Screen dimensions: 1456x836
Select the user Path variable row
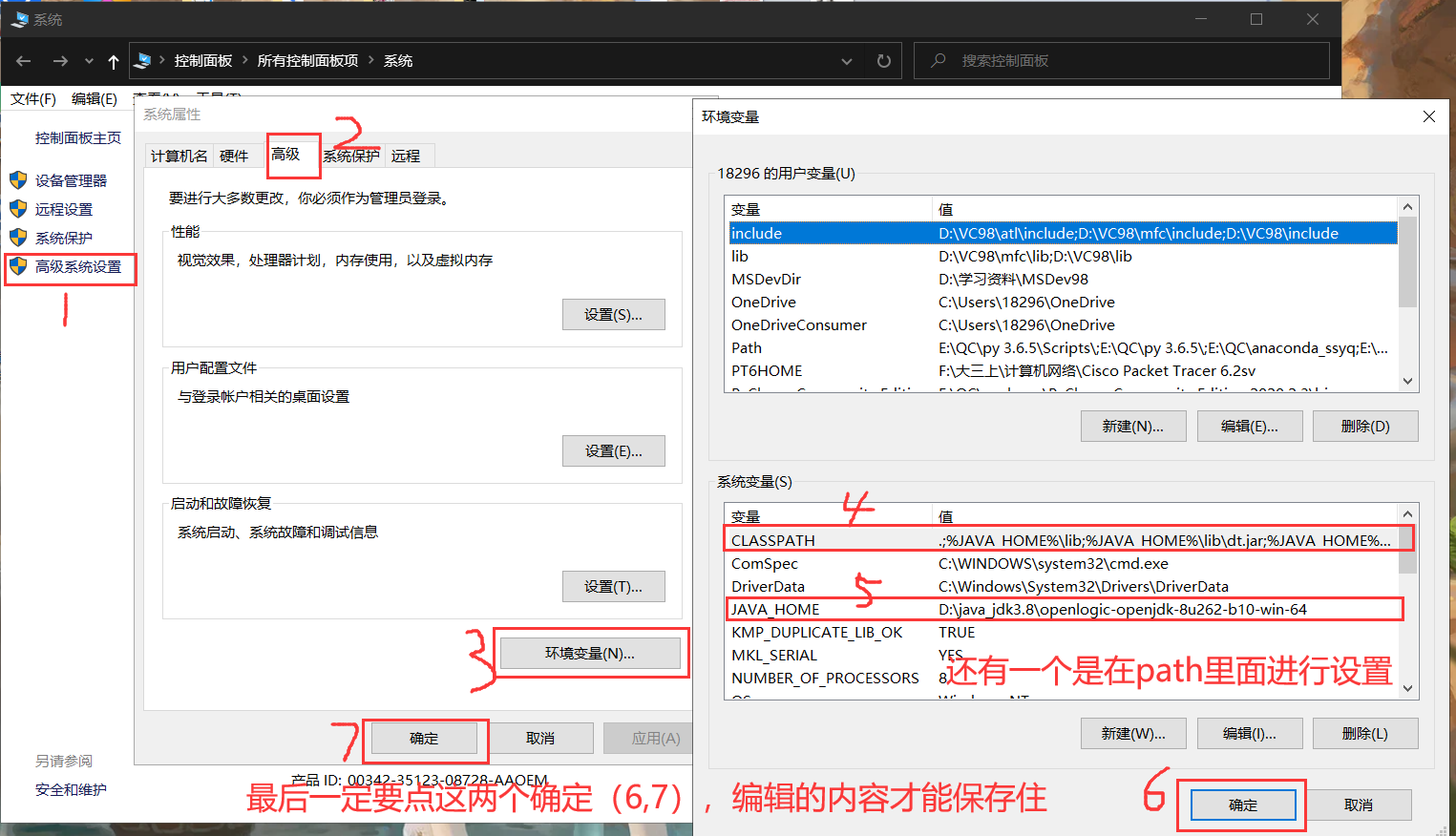[x=1062, y=347]
